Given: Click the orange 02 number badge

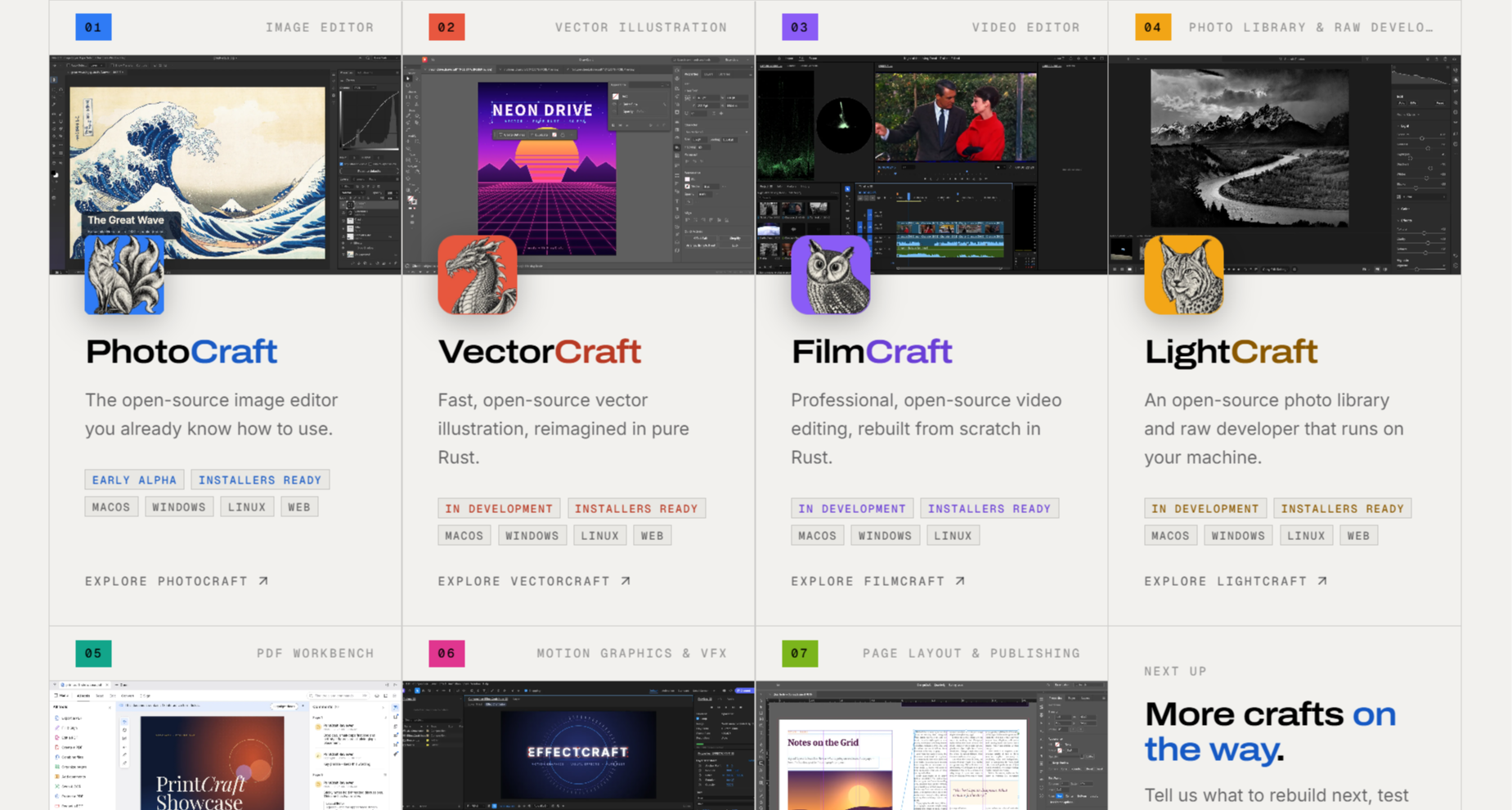Looking at the screenshot, I should tap(446, 27).
